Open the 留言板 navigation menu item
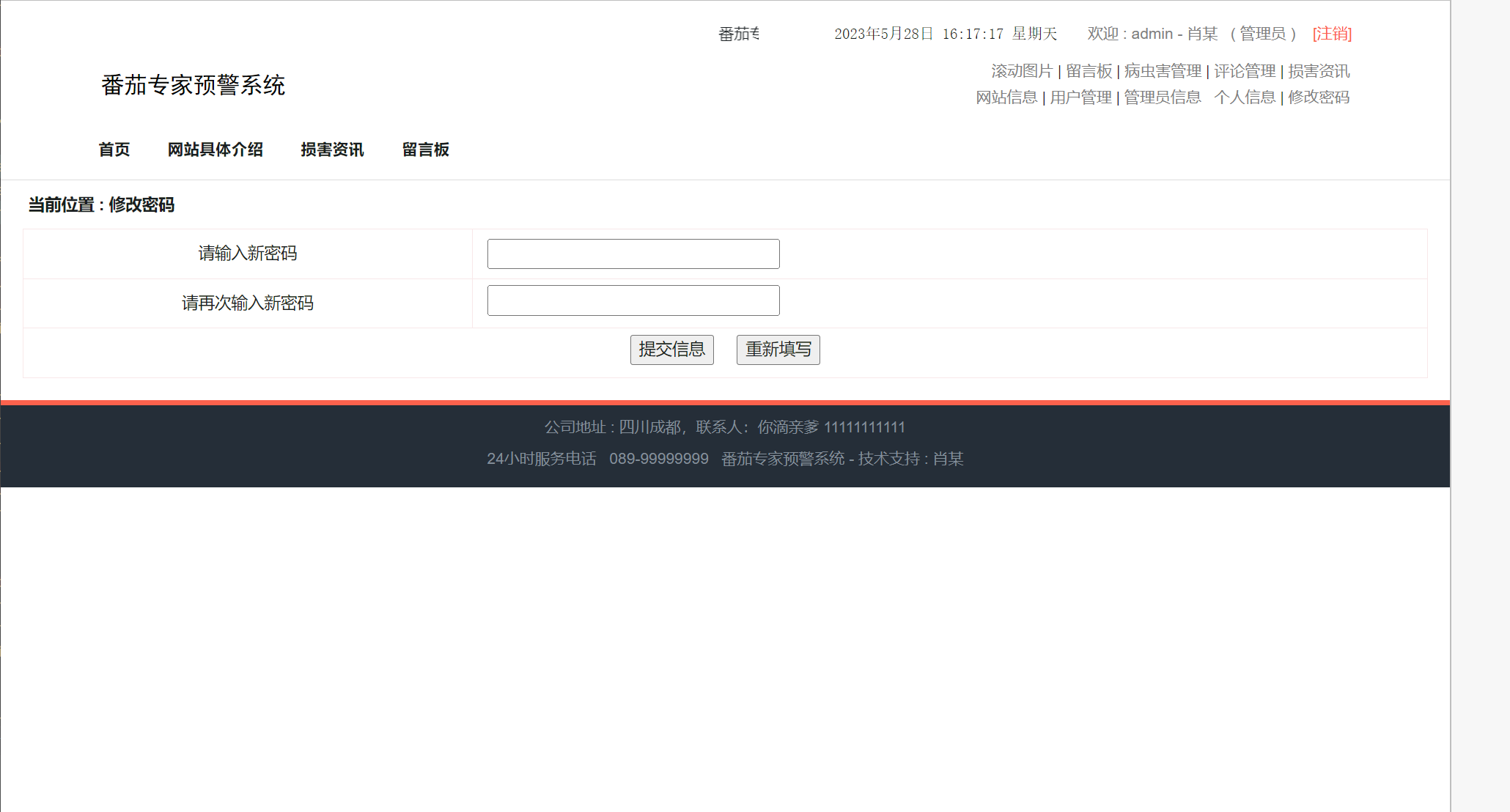This screenshot has height=812, width=1510. coord(426,150)
